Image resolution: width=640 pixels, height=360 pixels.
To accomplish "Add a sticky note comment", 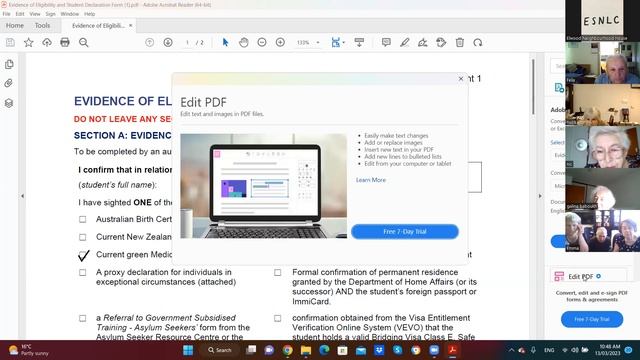I will click(386, 42).
